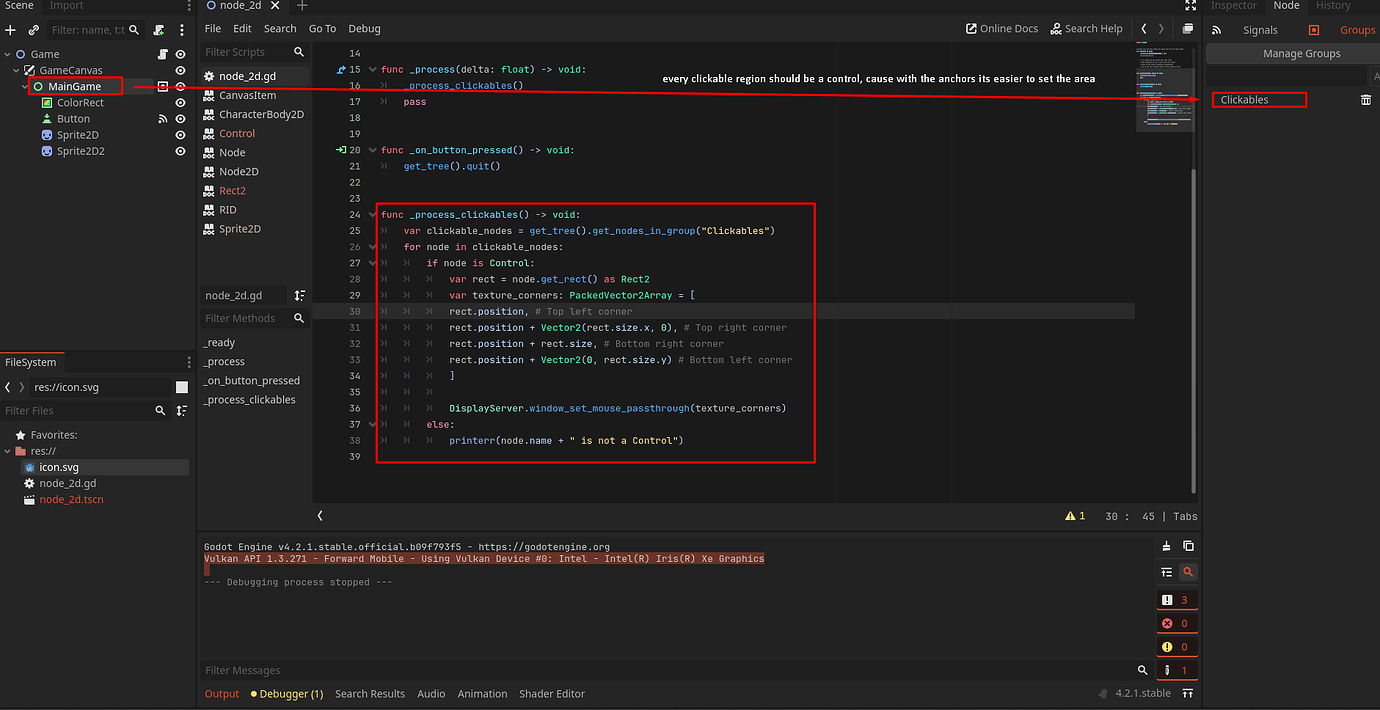
Task: Collapse the Game node in the scene tree
Action: click(x=7, y=54)
